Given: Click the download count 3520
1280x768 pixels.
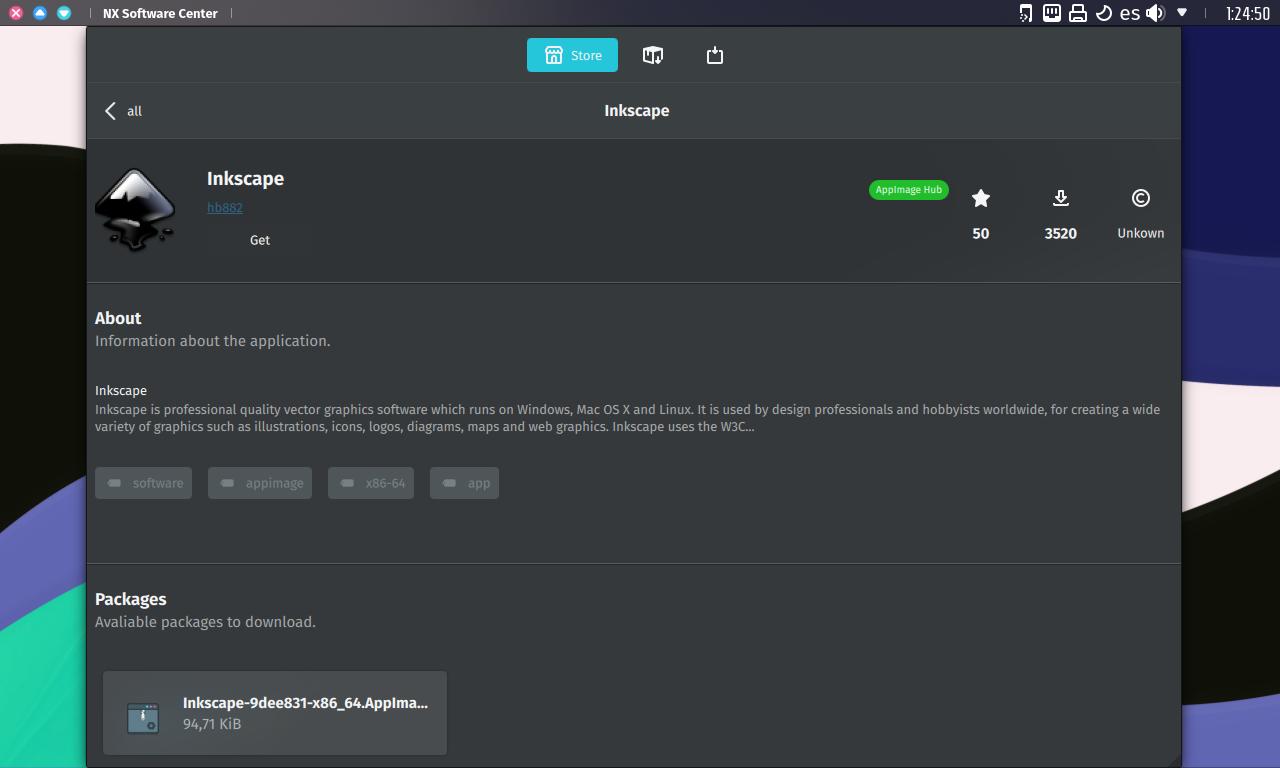Looking at the screenshot, I should (1061, 233).
